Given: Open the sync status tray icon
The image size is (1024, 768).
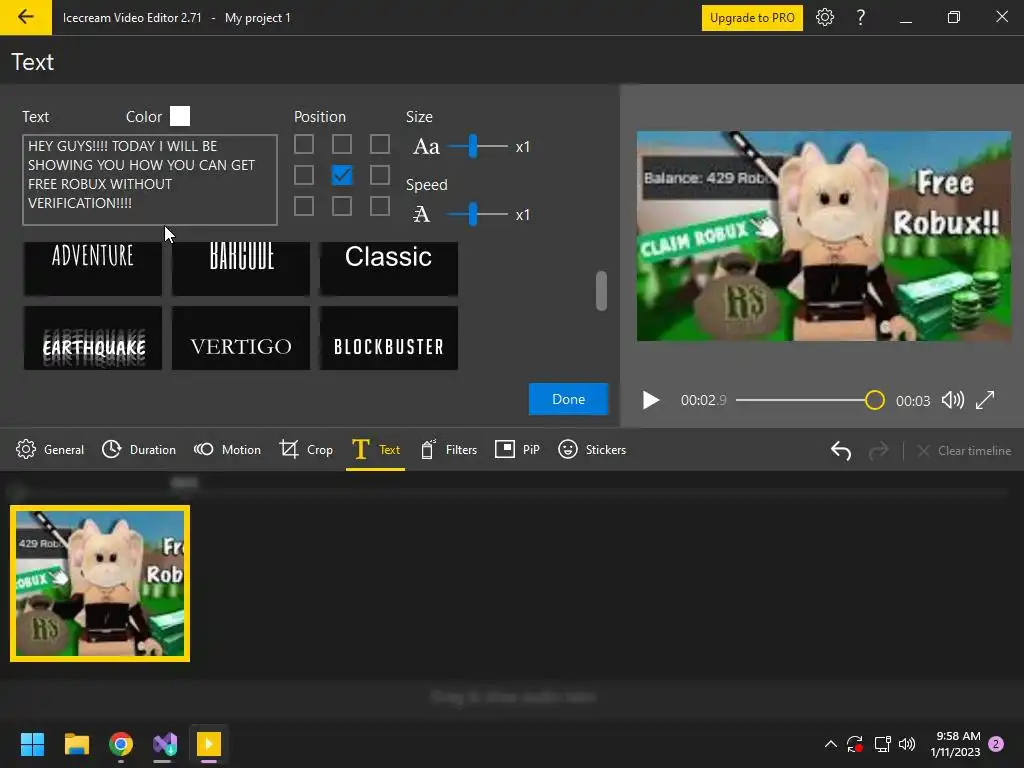Looking at the screenshot, I should (855, 744).
